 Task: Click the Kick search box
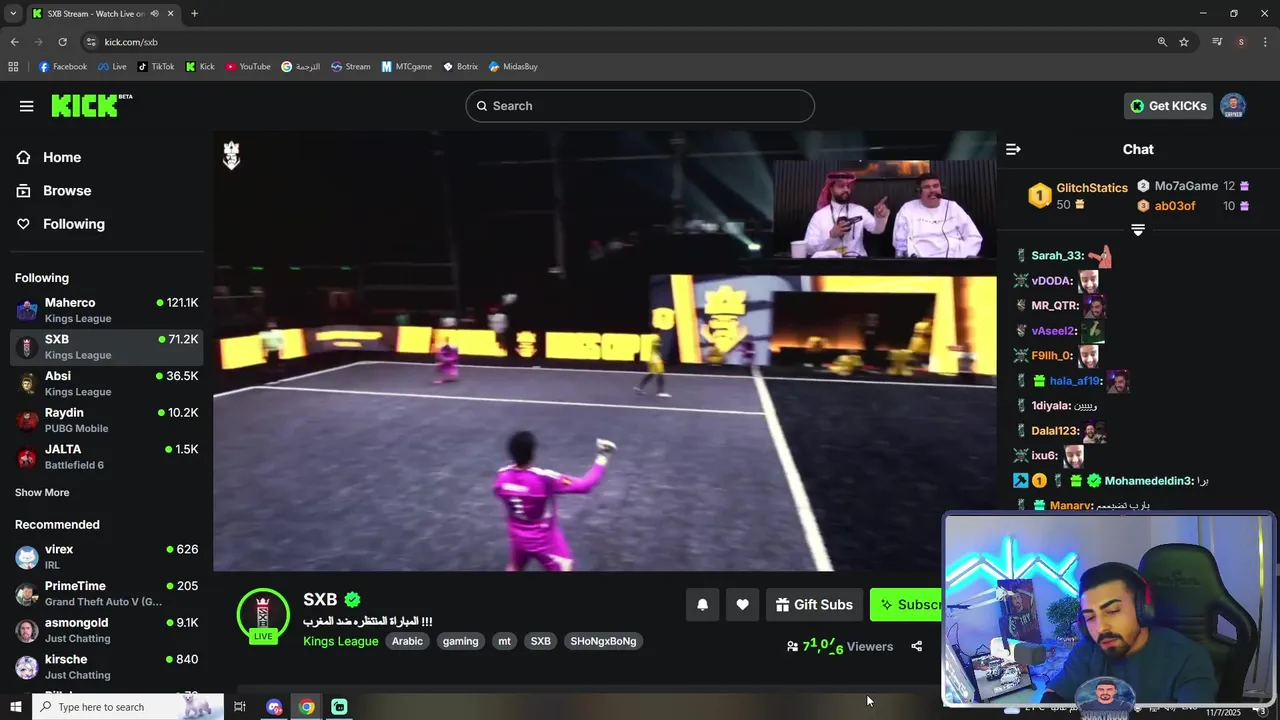(x=640, y=106)
